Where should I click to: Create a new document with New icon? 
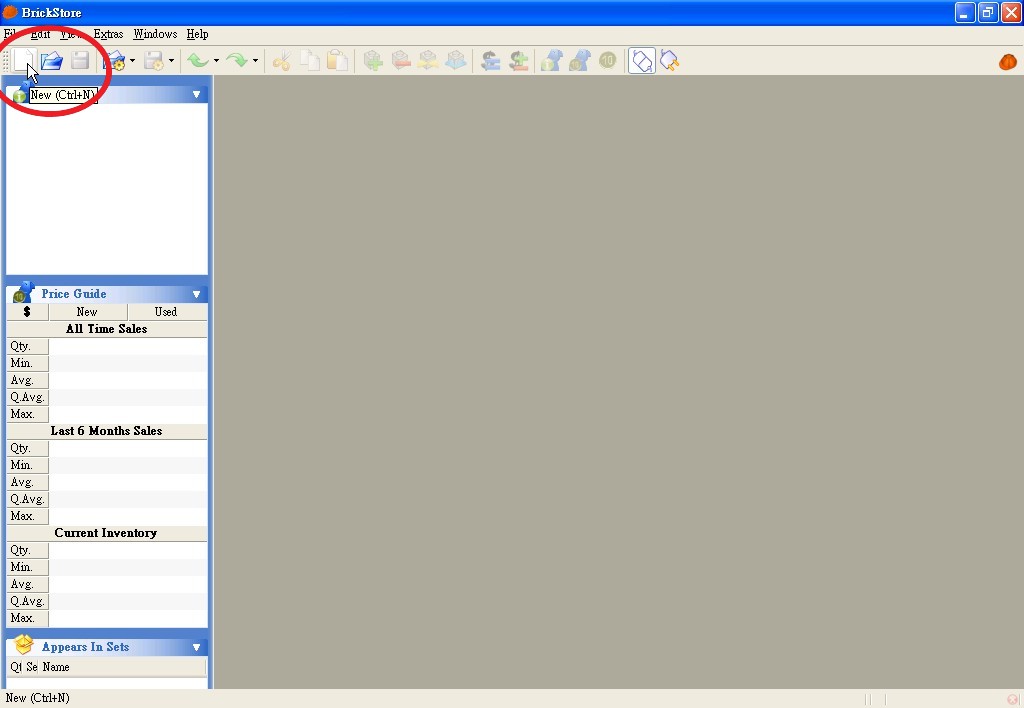point(24,61)
